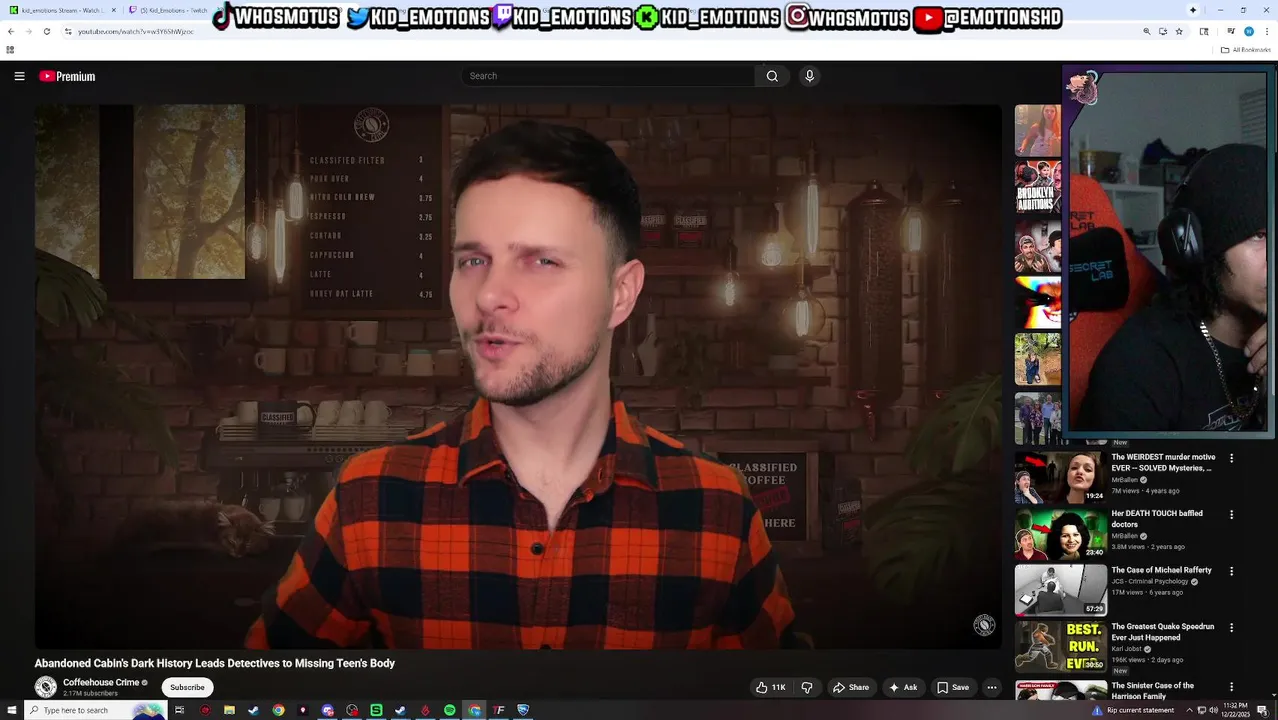
Task: Click the Rip current statement taskbar notification
Action: pos(1133,710)
